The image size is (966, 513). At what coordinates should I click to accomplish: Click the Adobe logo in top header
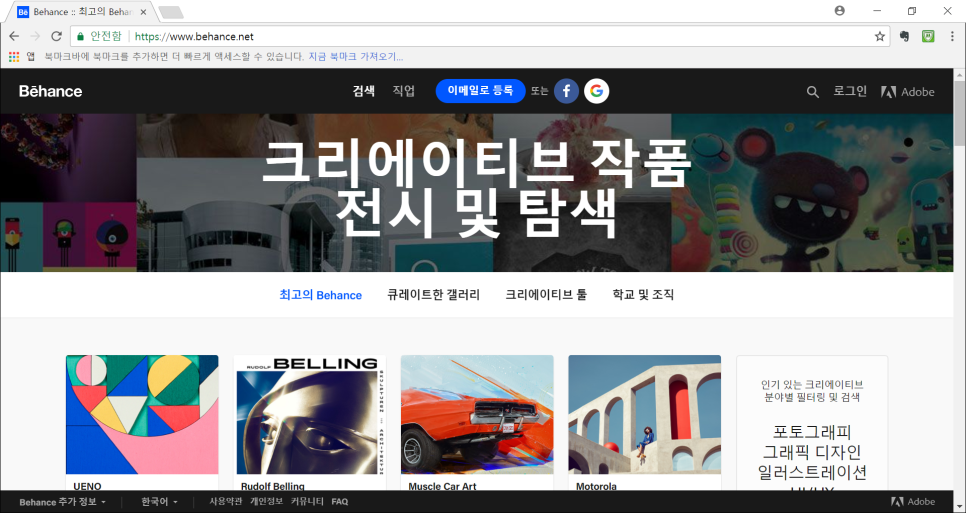click(907, 92)
